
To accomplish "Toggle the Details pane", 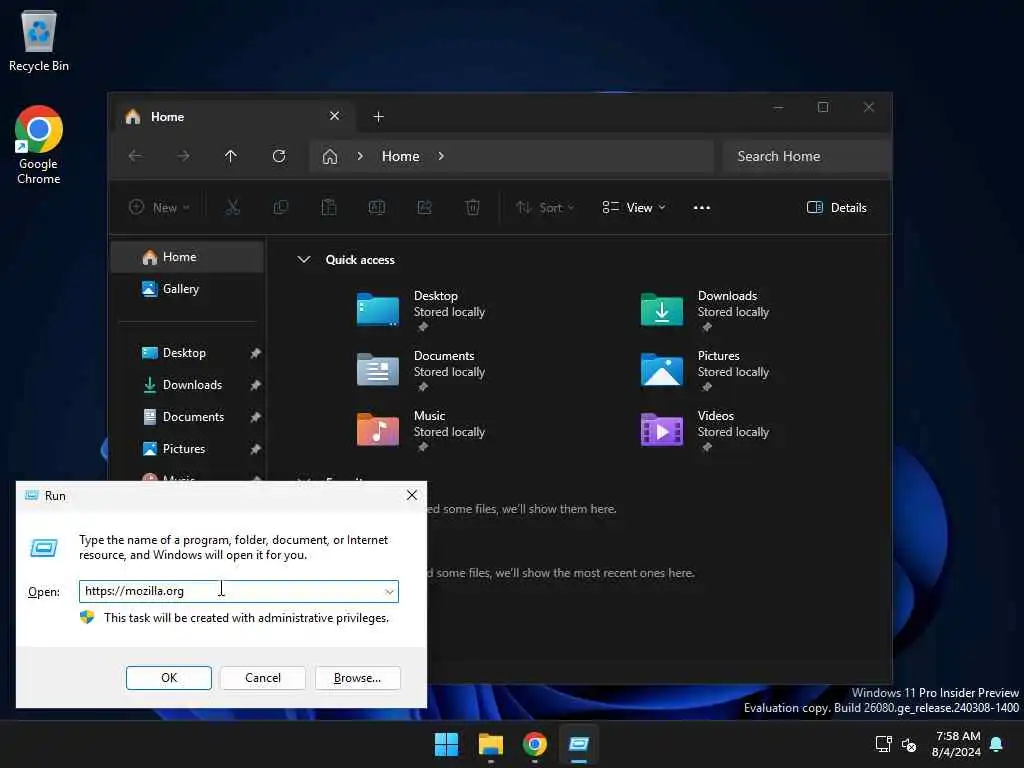I will pyautogui.click(x=837, y=208).
